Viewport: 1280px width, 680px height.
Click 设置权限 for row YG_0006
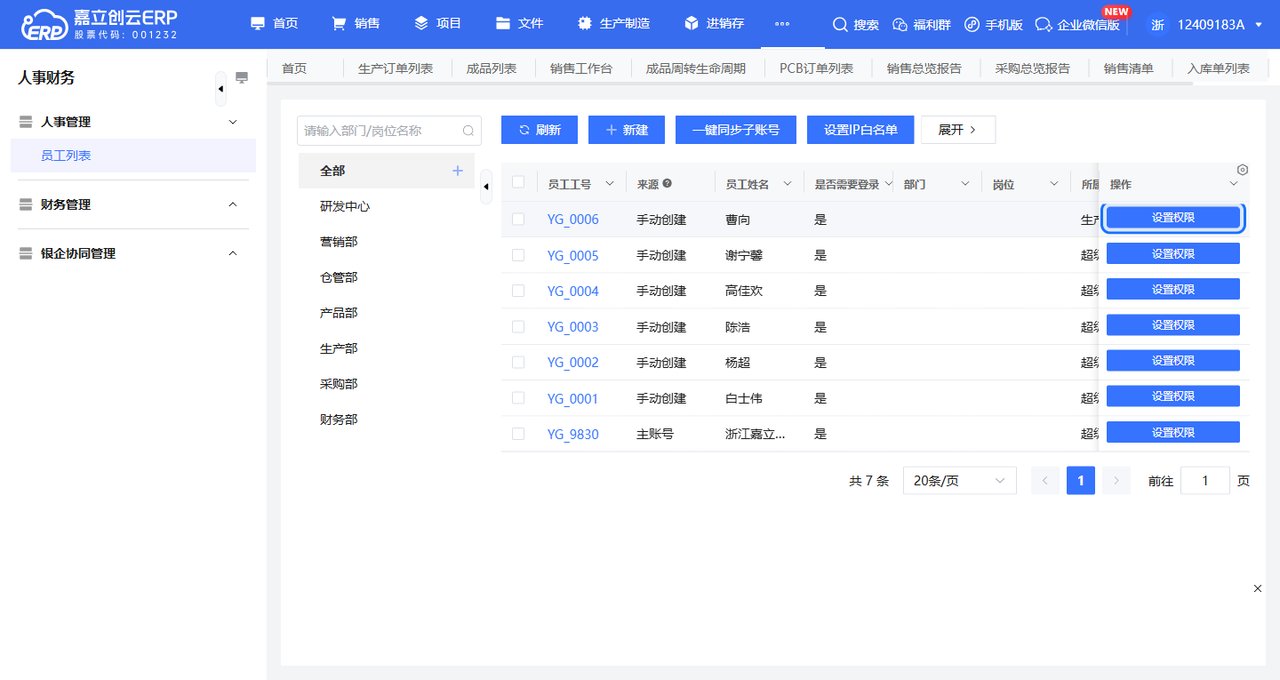(1173, 218)
